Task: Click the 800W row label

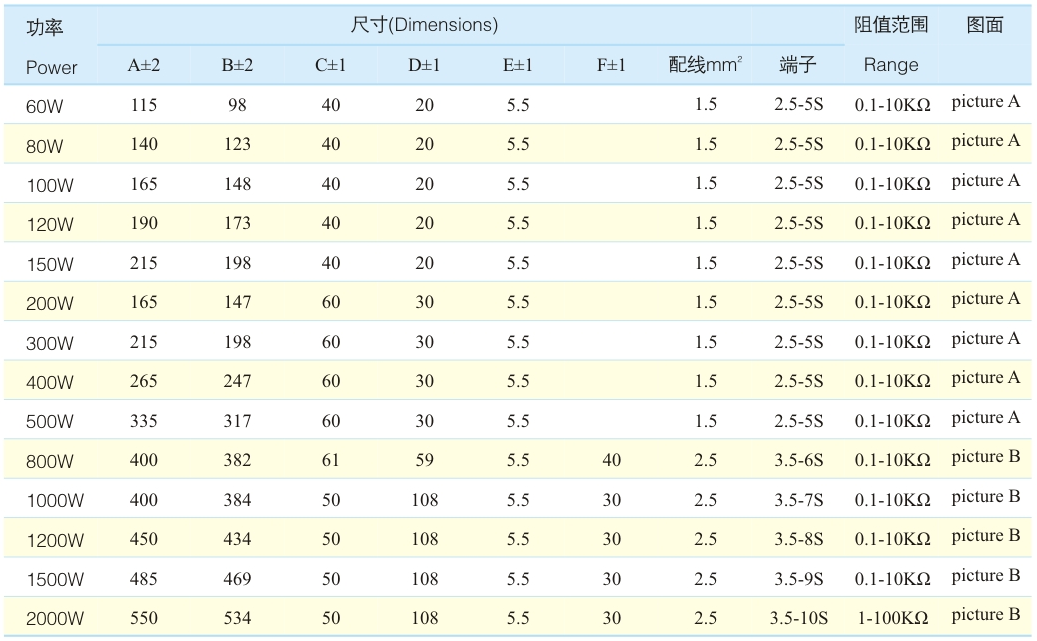Action: coord(50,461)
